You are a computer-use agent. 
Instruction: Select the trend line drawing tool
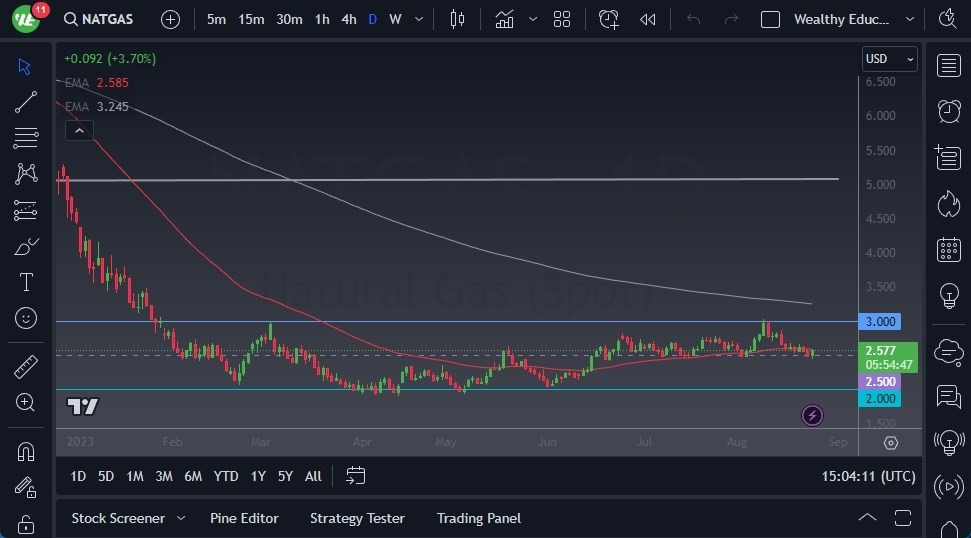point(26,102)
